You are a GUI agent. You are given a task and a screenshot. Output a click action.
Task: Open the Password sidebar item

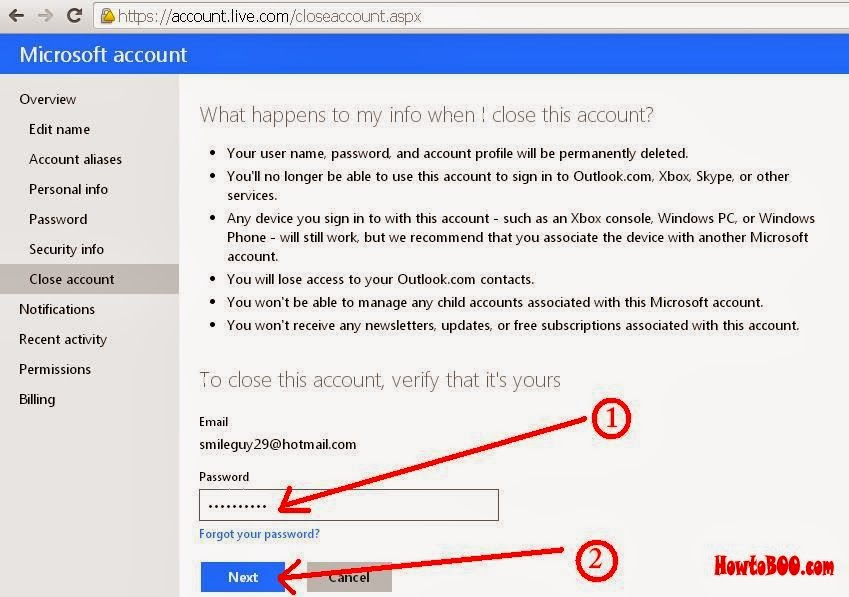click(58, 219)
